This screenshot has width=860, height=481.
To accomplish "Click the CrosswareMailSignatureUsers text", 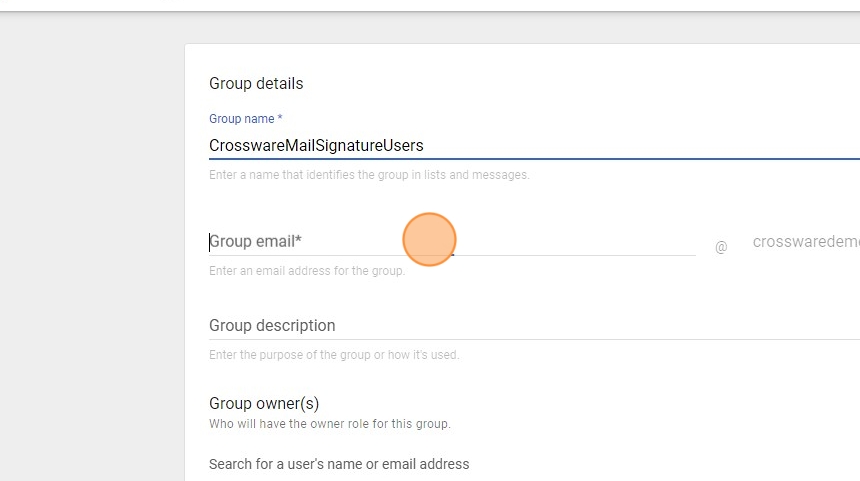I will tap(316, 146).
